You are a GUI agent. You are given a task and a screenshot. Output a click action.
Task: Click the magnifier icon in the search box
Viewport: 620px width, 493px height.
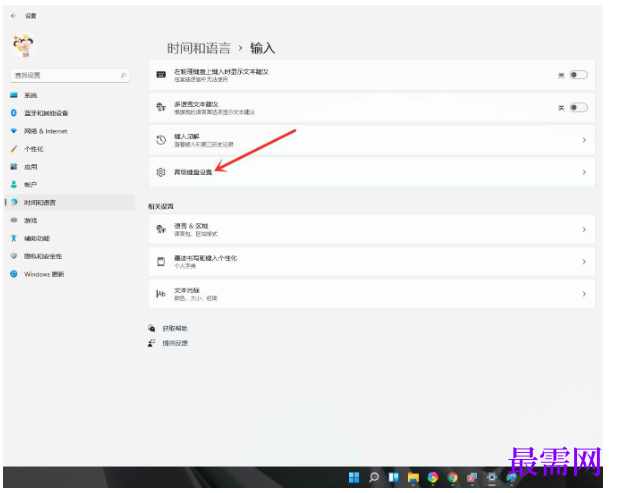[x=123, y=75]
